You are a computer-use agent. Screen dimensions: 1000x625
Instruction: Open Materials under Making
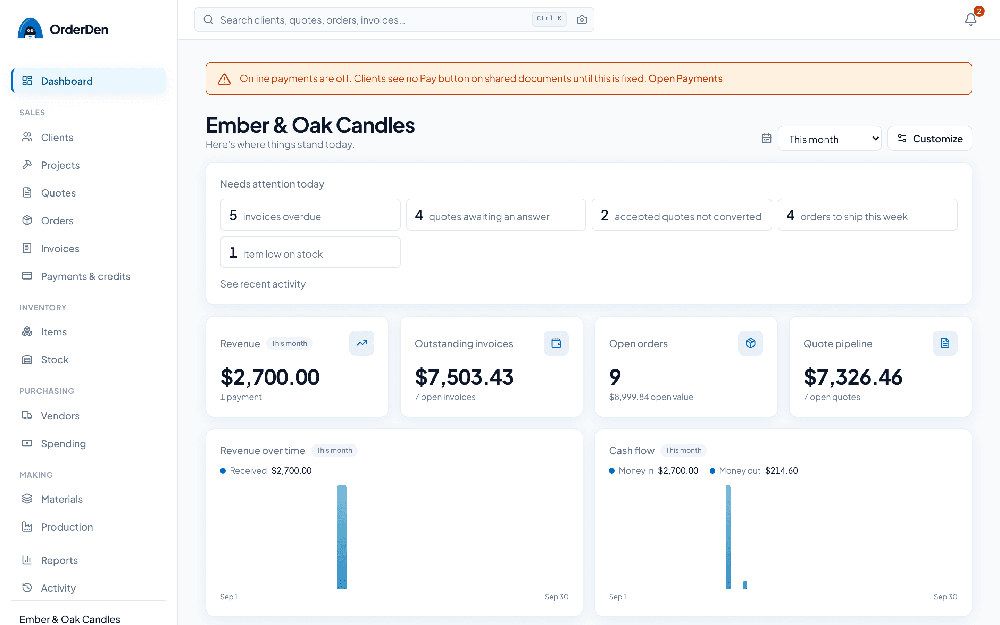pos(89,499)
